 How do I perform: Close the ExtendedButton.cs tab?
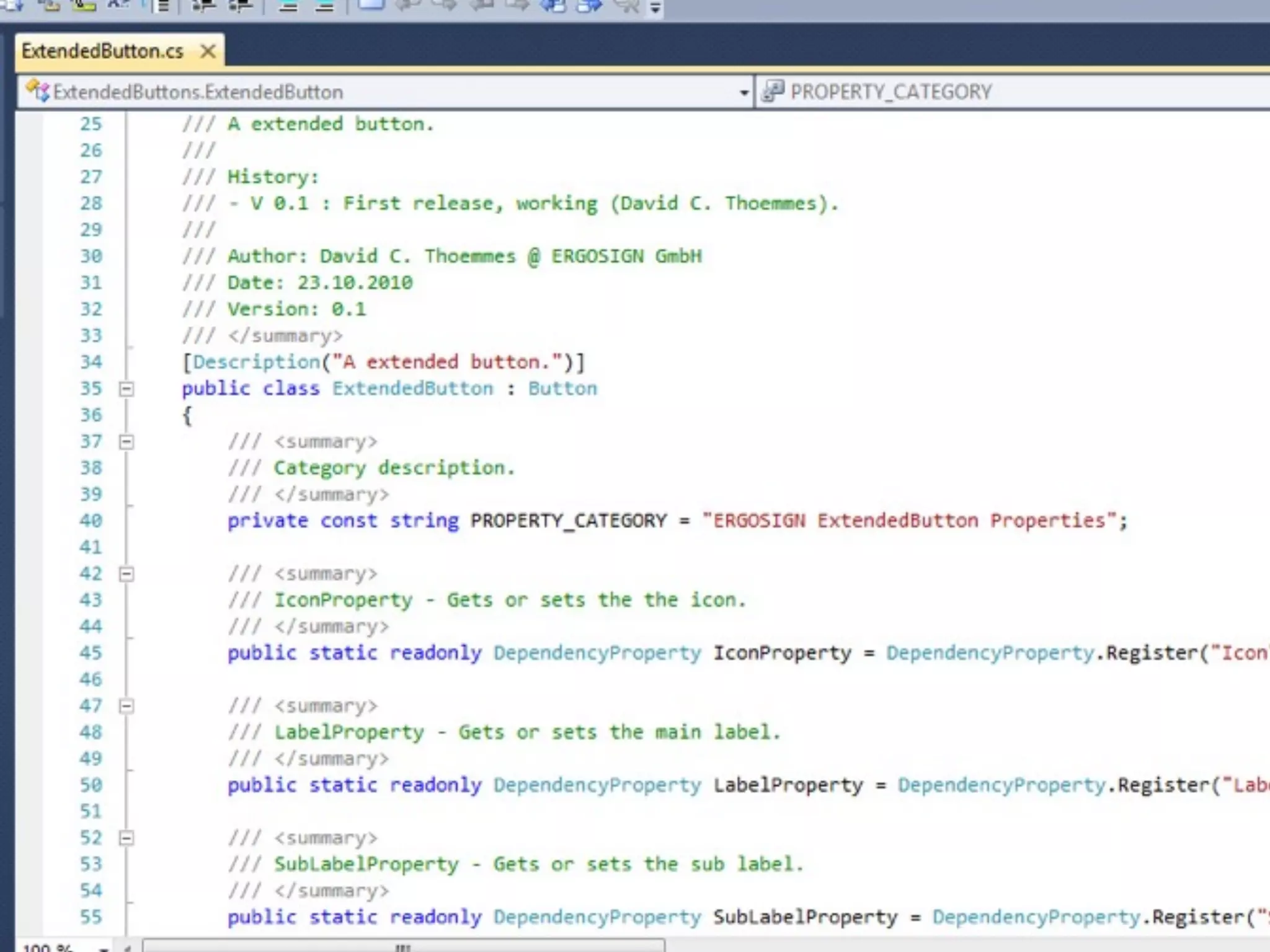coord(208,51)
